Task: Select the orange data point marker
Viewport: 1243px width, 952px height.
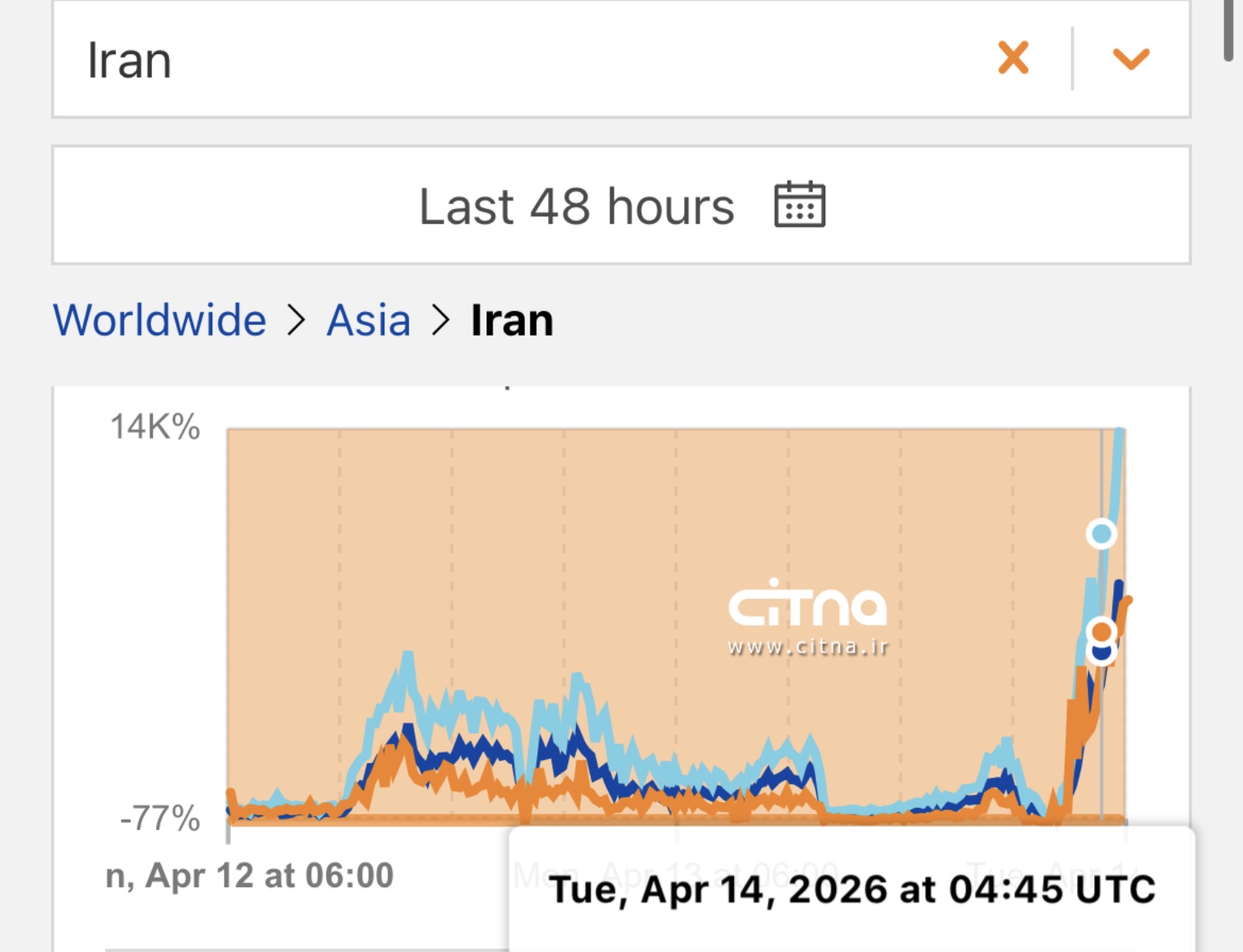Action: pyautogui.click(x=1102, y=632)
